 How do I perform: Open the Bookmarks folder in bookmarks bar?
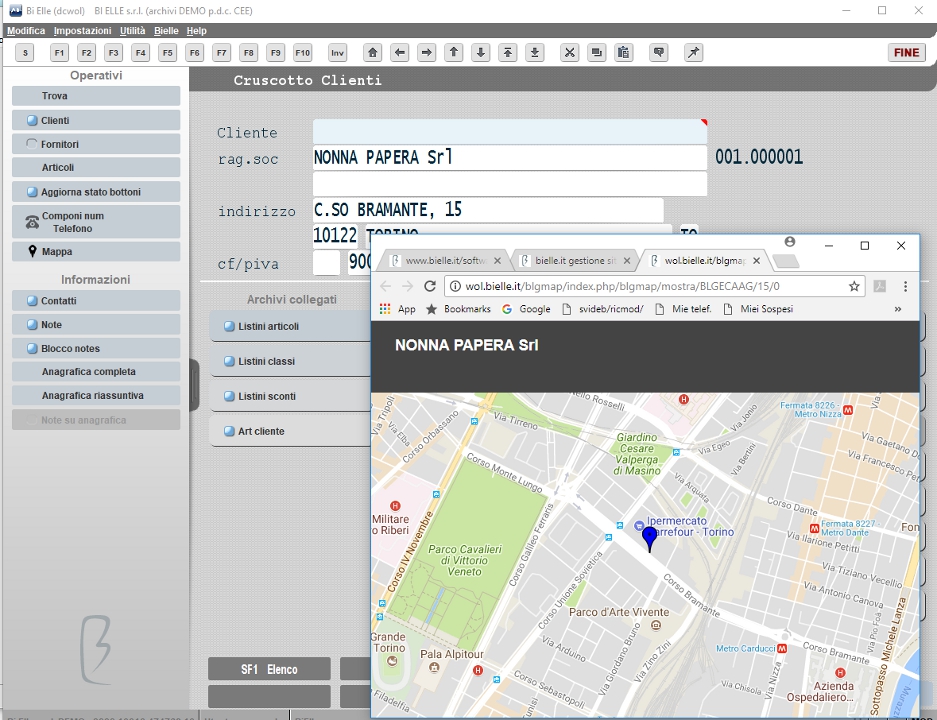458,309
